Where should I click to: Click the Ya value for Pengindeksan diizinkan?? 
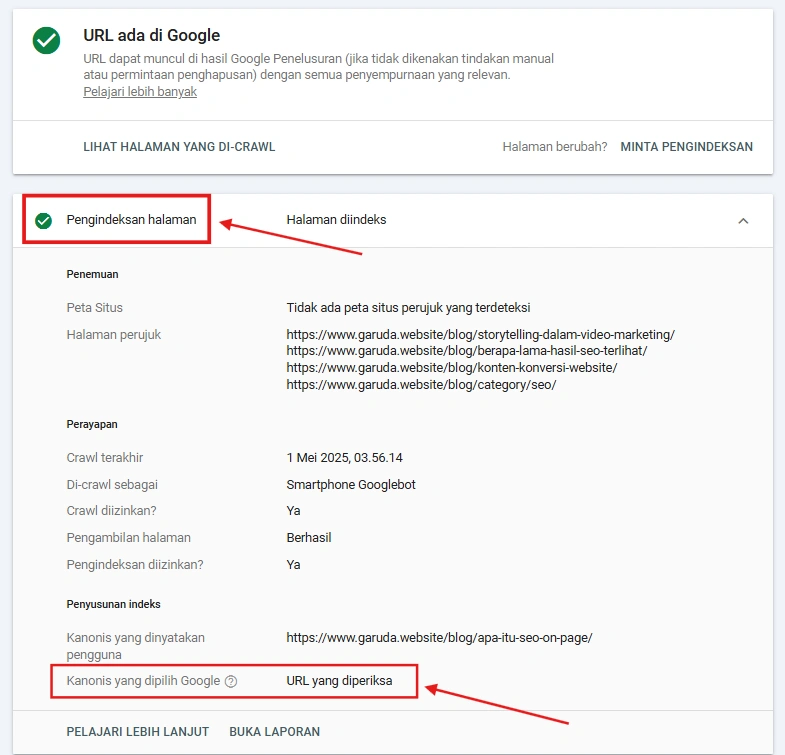pos(293,565)
